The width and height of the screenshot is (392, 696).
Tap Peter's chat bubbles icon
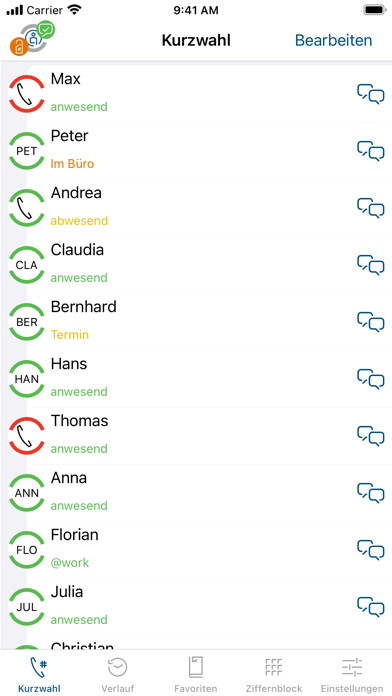(371, 151)
